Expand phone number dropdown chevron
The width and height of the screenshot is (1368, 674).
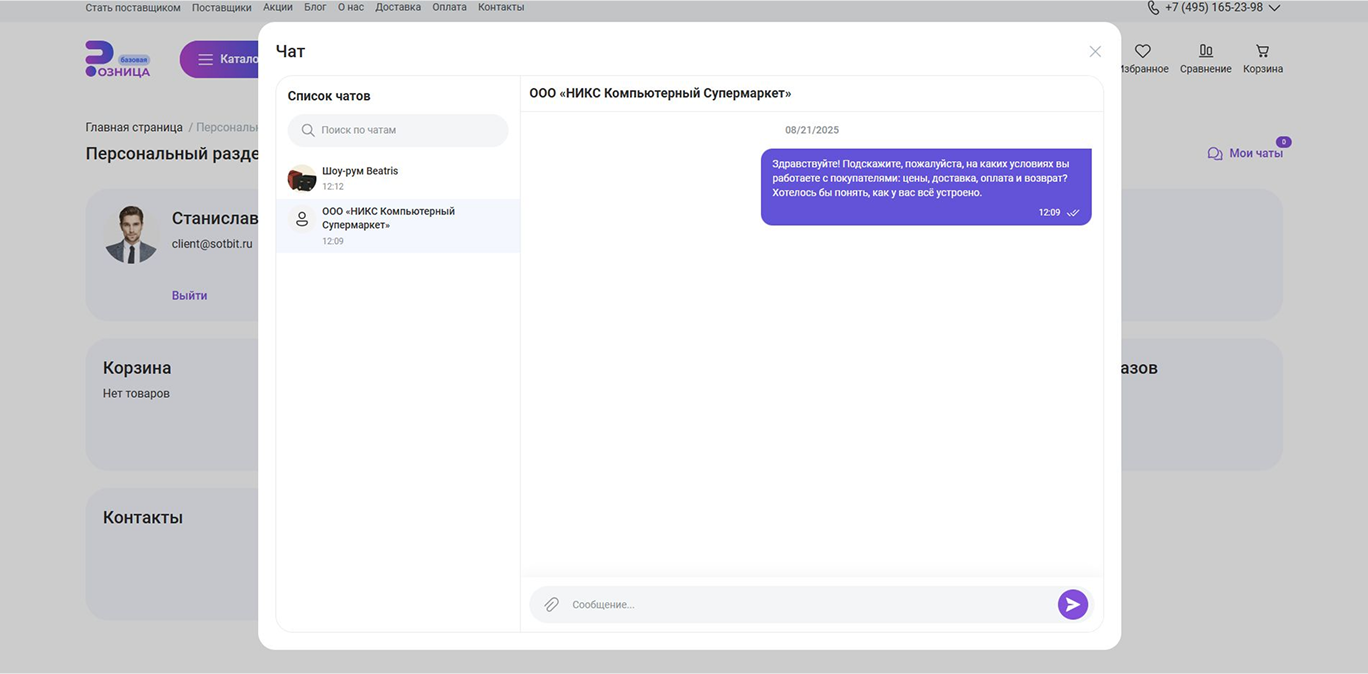1274,8
